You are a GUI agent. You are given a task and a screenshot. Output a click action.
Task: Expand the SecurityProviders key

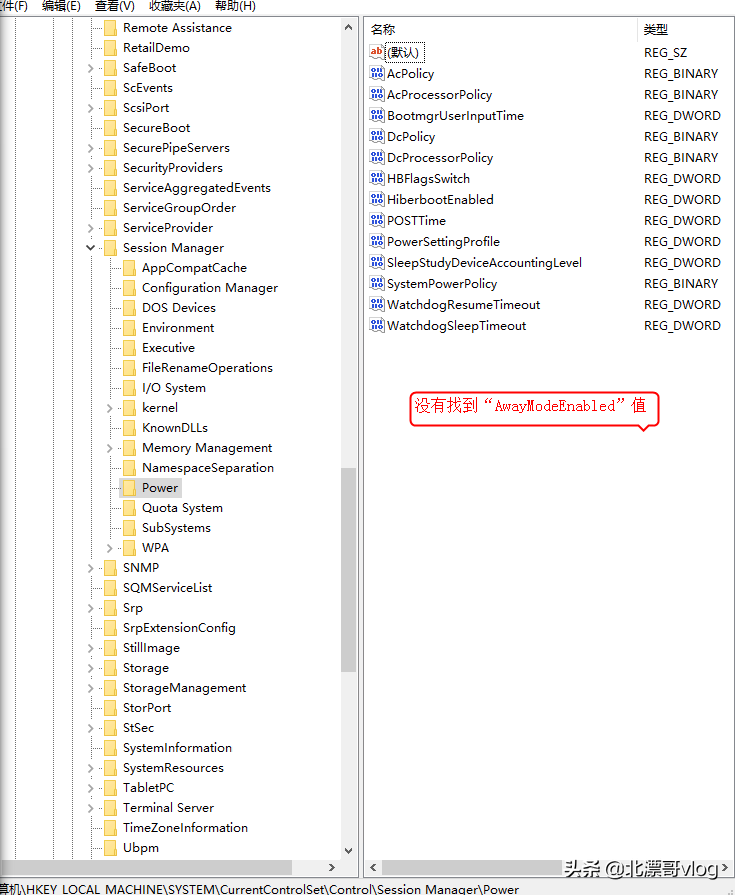click(x=90, y=168)
